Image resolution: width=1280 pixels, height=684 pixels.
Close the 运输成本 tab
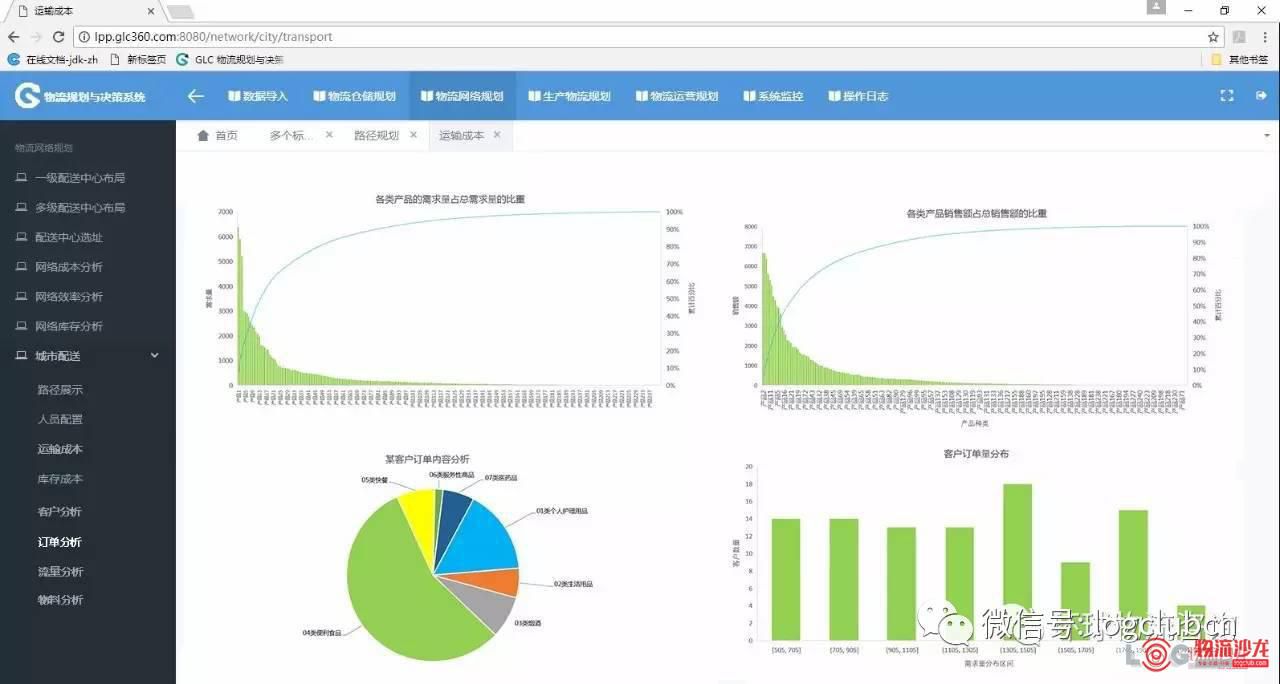tap(497, 134)
